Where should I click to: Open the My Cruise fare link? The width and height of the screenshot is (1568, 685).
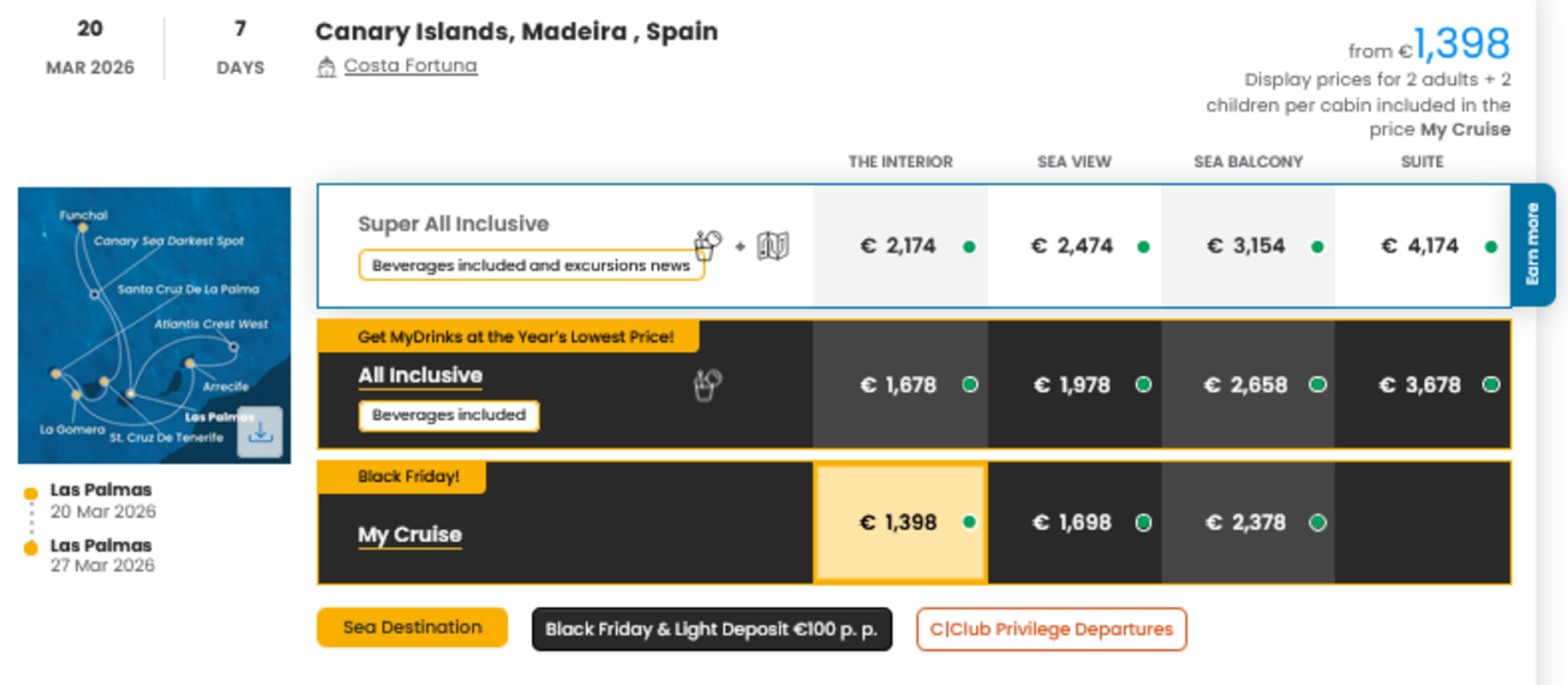point(410,534)
